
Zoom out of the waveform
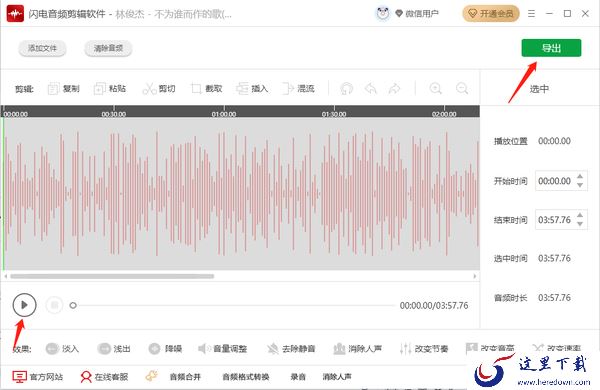point(462,88)
